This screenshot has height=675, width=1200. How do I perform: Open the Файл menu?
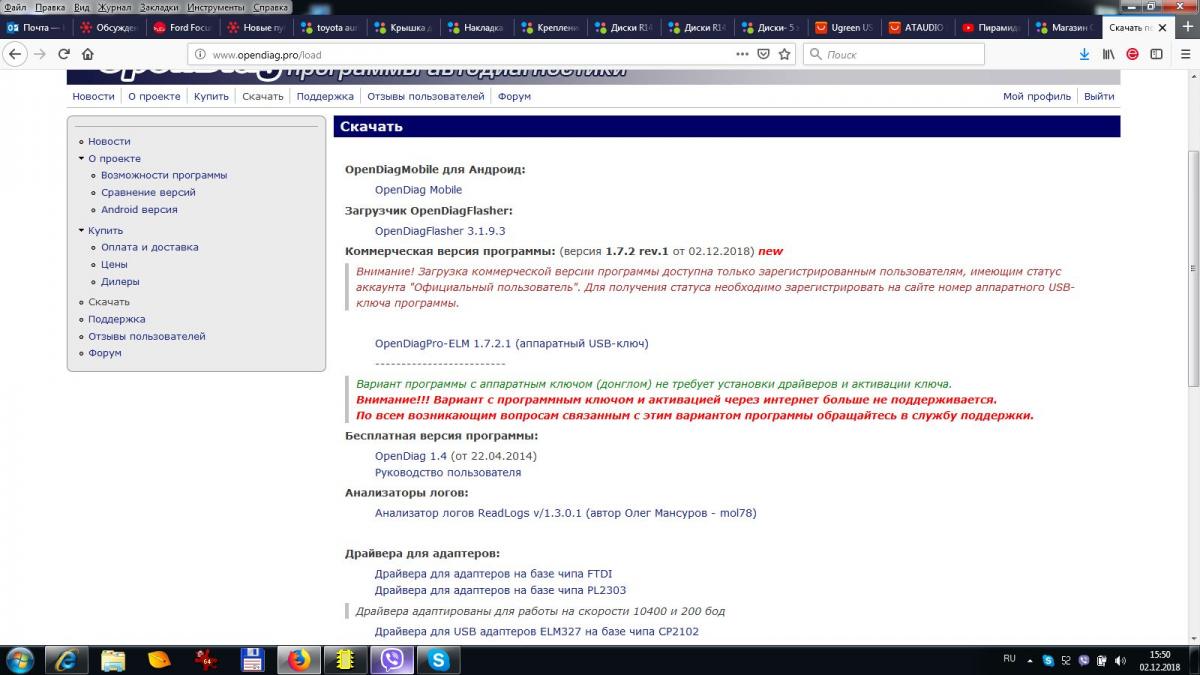pos(15,7)
